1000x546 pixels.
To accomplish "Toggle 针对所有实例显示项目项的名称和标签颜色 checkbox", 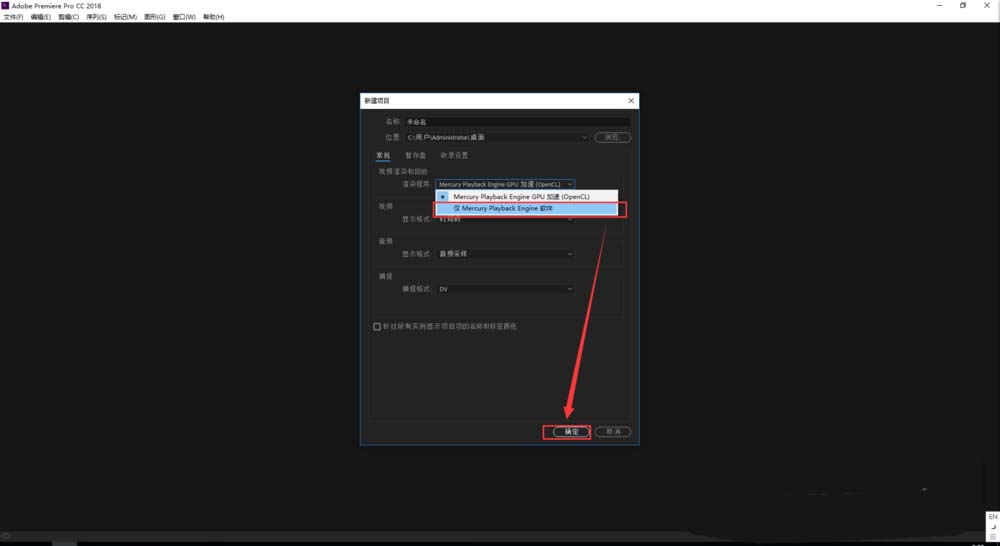I will pyautogui.click(x=377, y=327).
